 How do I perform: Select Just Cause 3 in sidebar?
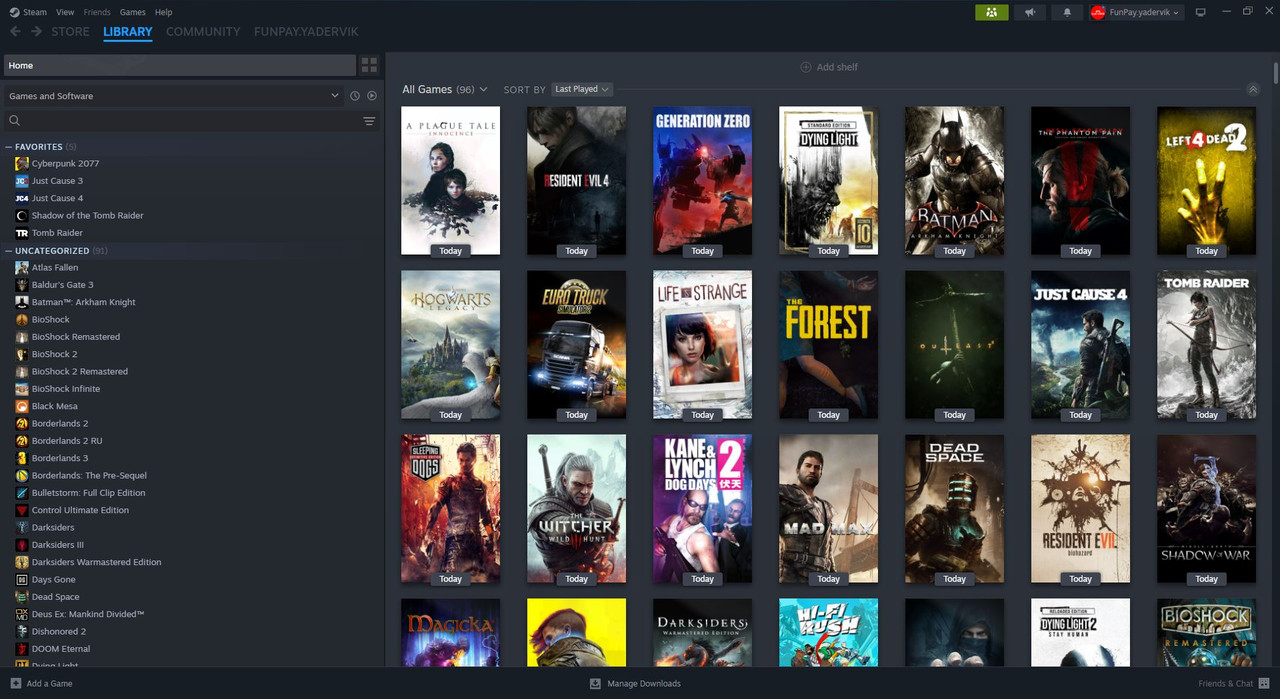tap(57, 181)
